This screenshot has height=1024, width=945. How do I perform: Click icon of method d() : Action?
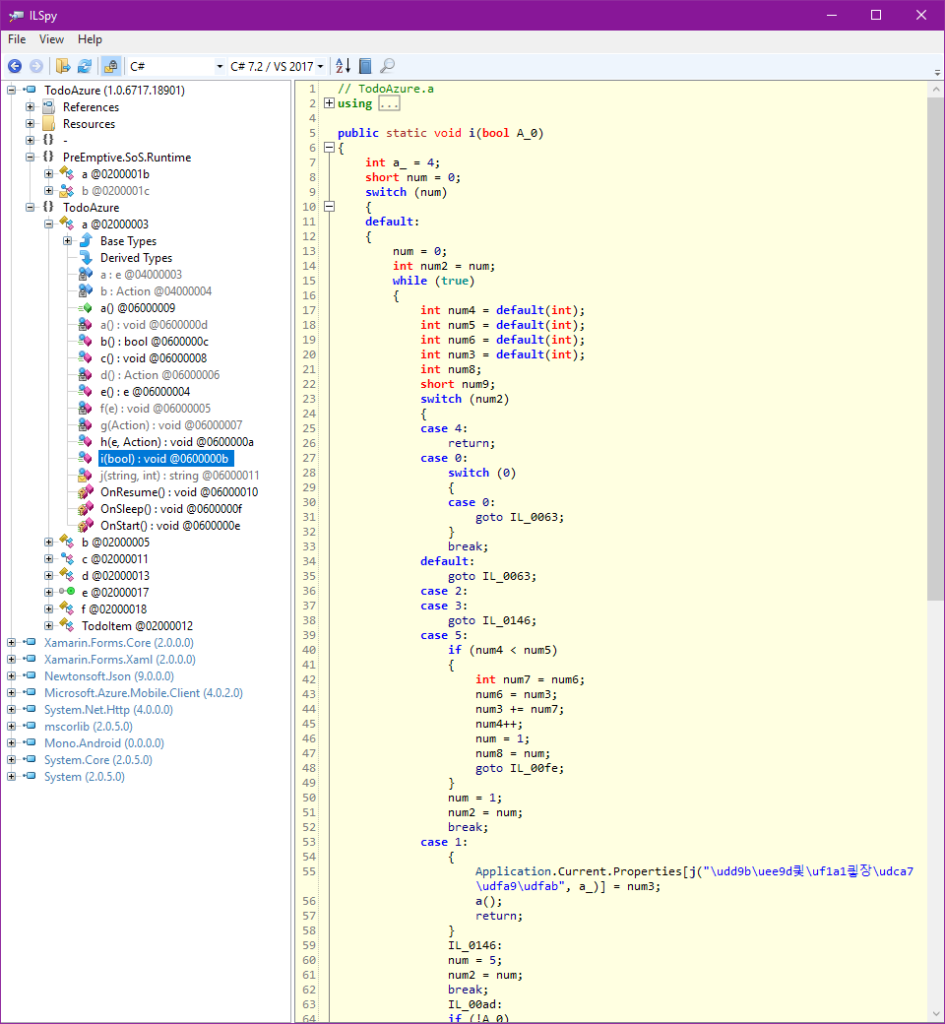coord(86,375)
